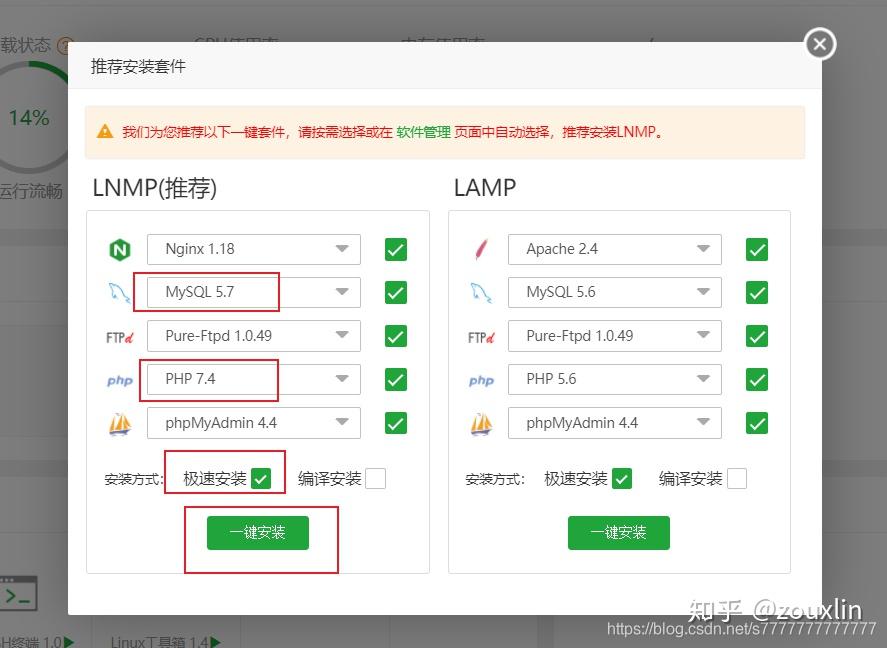The width and height of the screenshot is (887, 648).
Task: Click the MySQL dolphin icon in LAMP
Action: (x=481, y=293)
